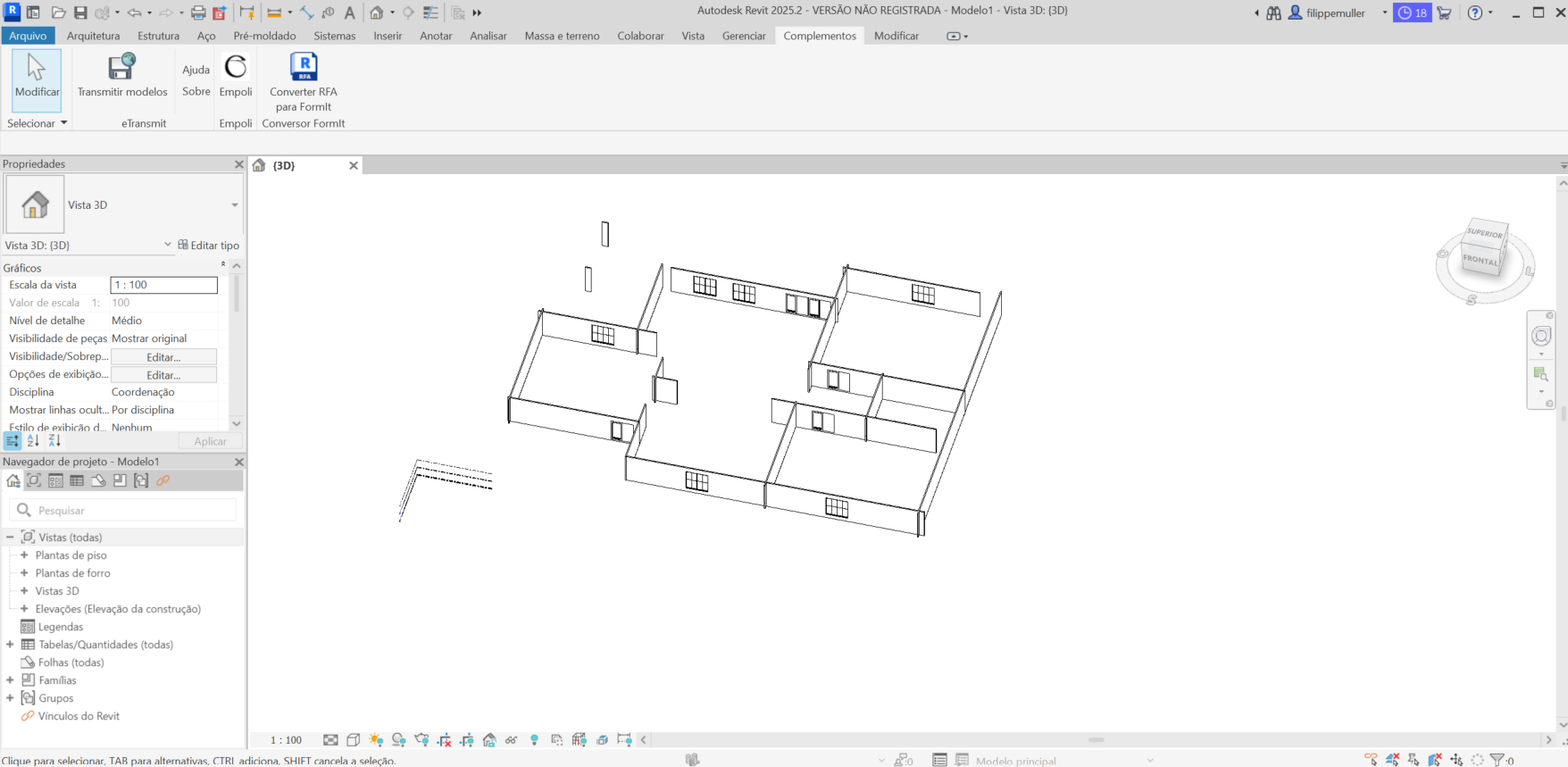Screen dimensions: 1568x767
Task: Switch to the Estrutura ribbon tab
Action: coord(158,36)
